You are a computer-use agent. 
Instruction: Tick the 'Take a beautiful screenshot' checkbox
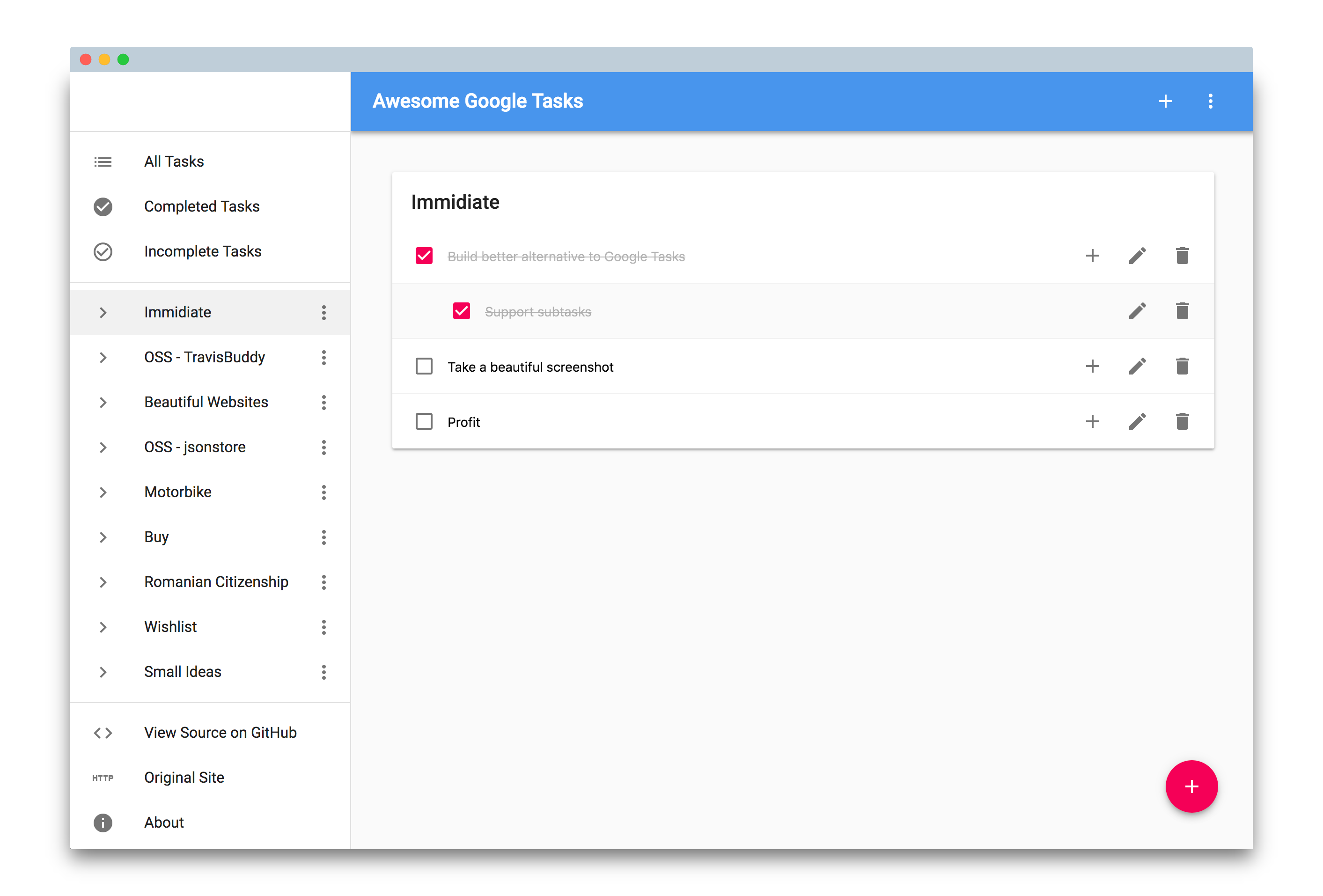tap(424, 367)
